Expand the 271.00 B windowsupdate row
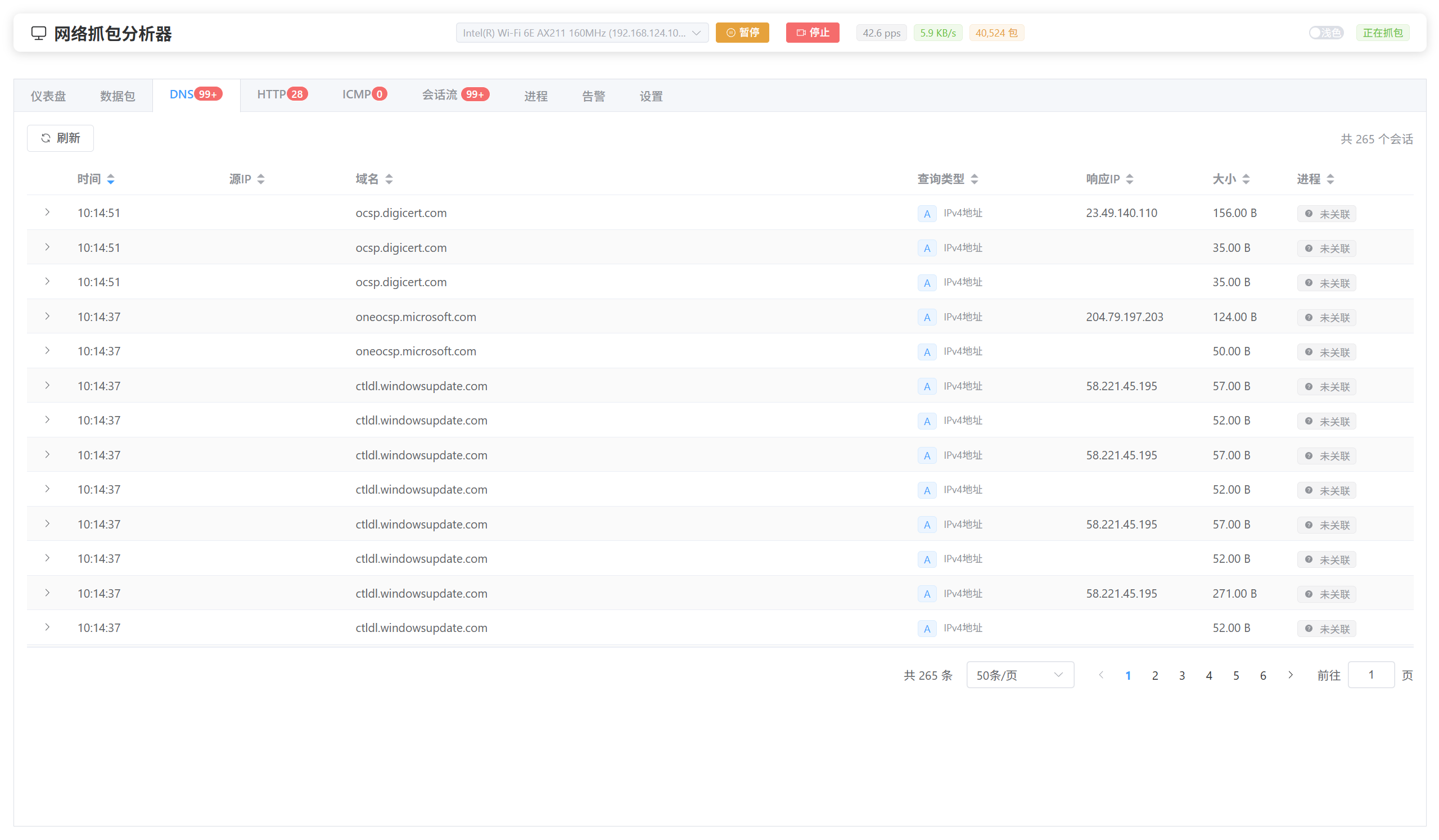The width and height of the screenshot is (1439, 840). [x=47, y=593]
